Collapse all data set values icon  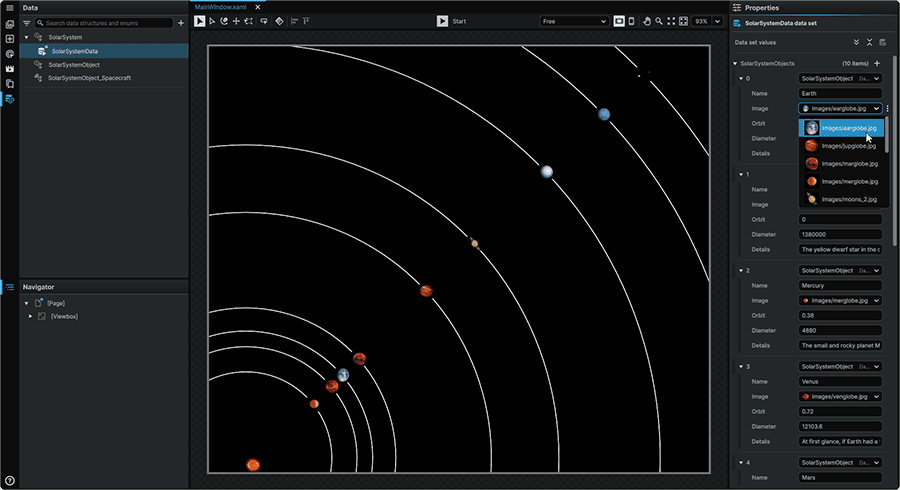pos(870,42)
